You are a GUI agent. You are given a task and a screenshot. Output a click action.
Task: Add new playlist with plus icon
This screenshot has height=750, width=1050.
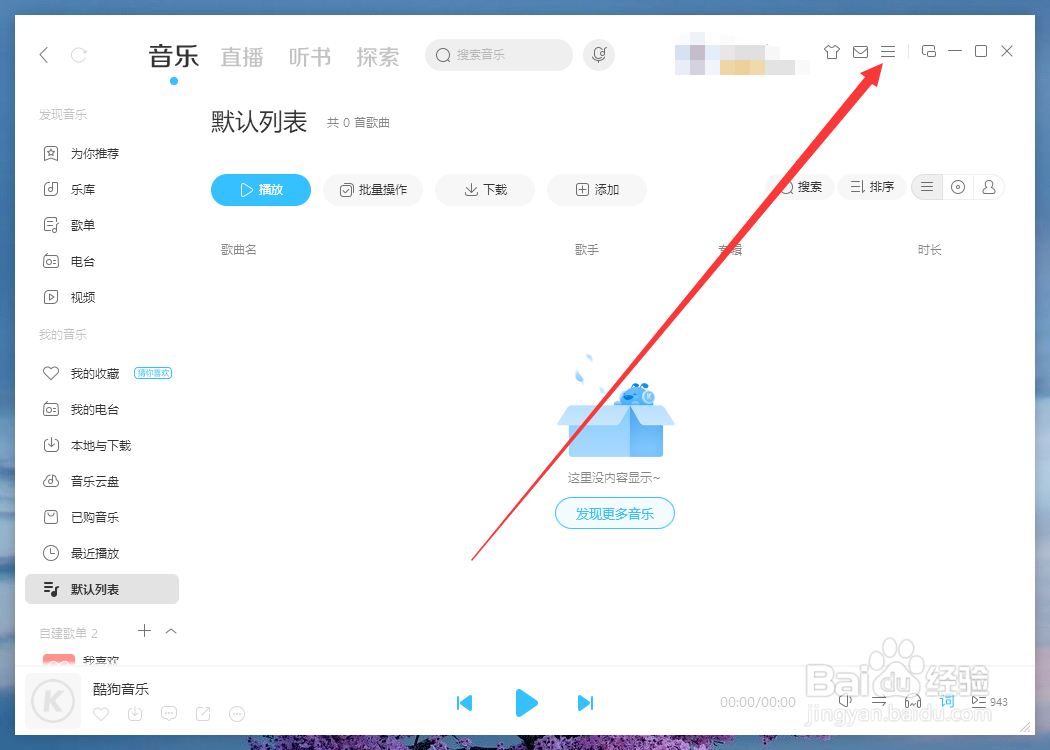point(144,631)
